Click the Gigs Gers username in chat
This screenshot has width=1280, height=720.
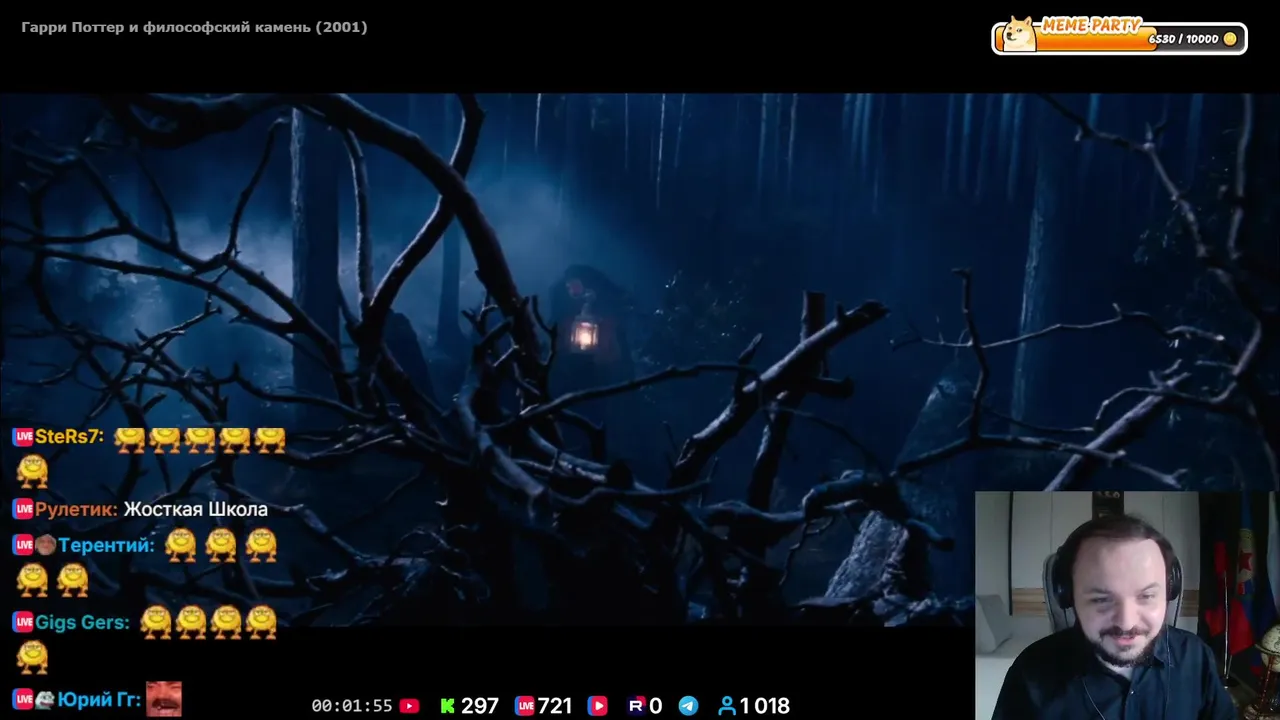pos(82,622)
